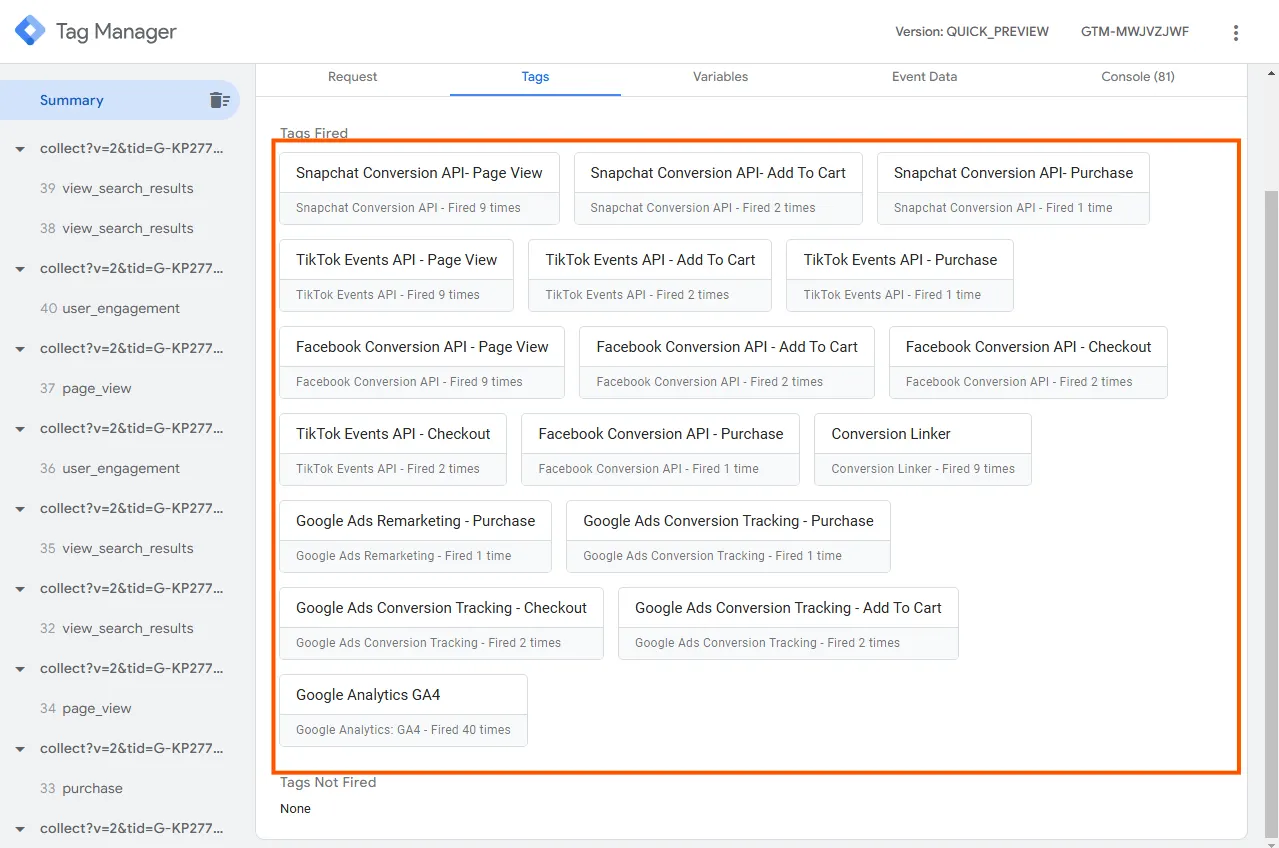Select the Tags tab
Image resolution: width=1279 pixels, height=848 pixels.
point(535,77)
